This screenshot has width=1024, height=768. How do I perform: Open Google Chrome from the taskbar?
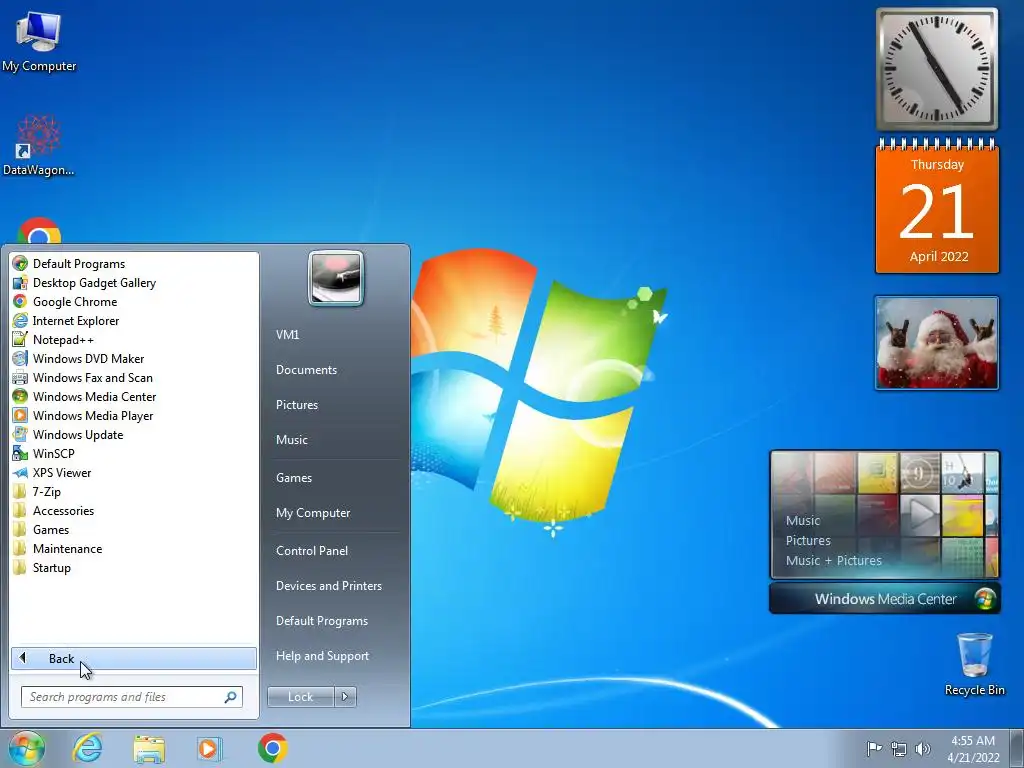272,748
